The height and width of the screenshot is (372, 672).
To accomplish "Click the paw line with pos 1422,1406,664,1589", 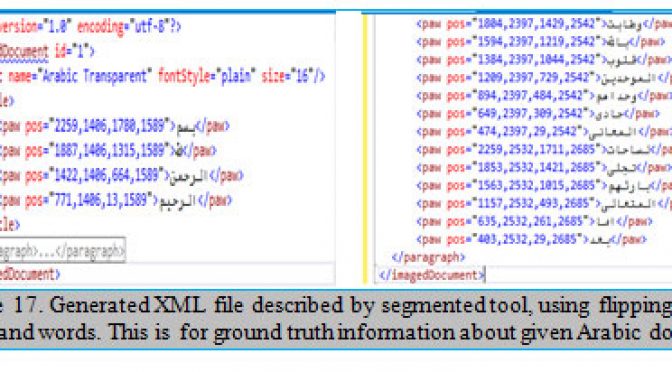I will pyautogui.click(x=122, y=175).
